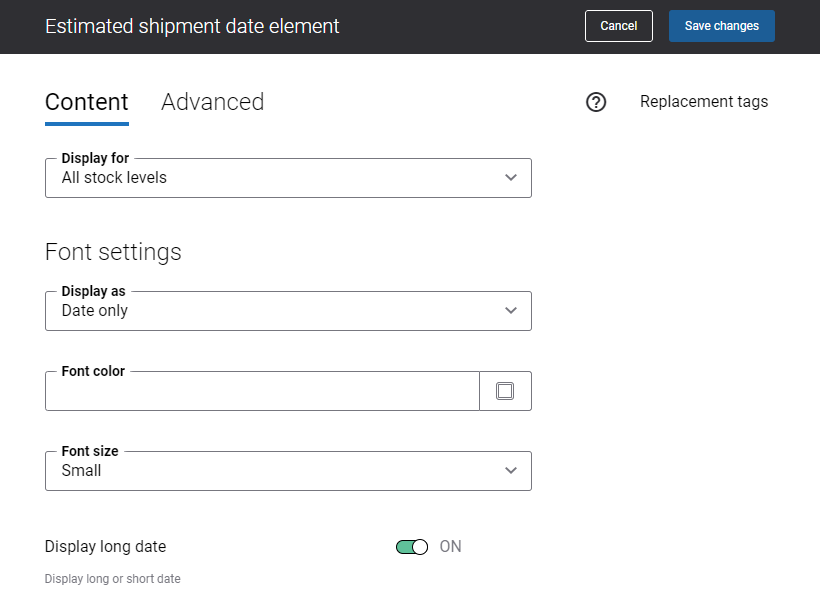
Task: Click the Save changes button
Action: pos(722,26)
